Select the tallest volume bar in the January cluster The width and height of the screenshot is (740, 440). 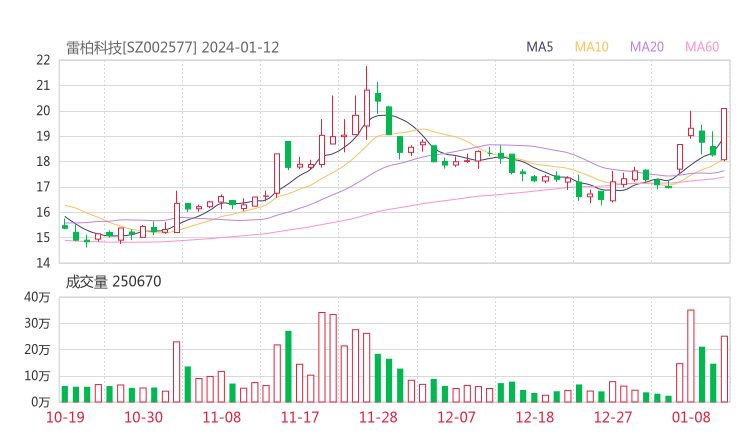pos(690,356)
